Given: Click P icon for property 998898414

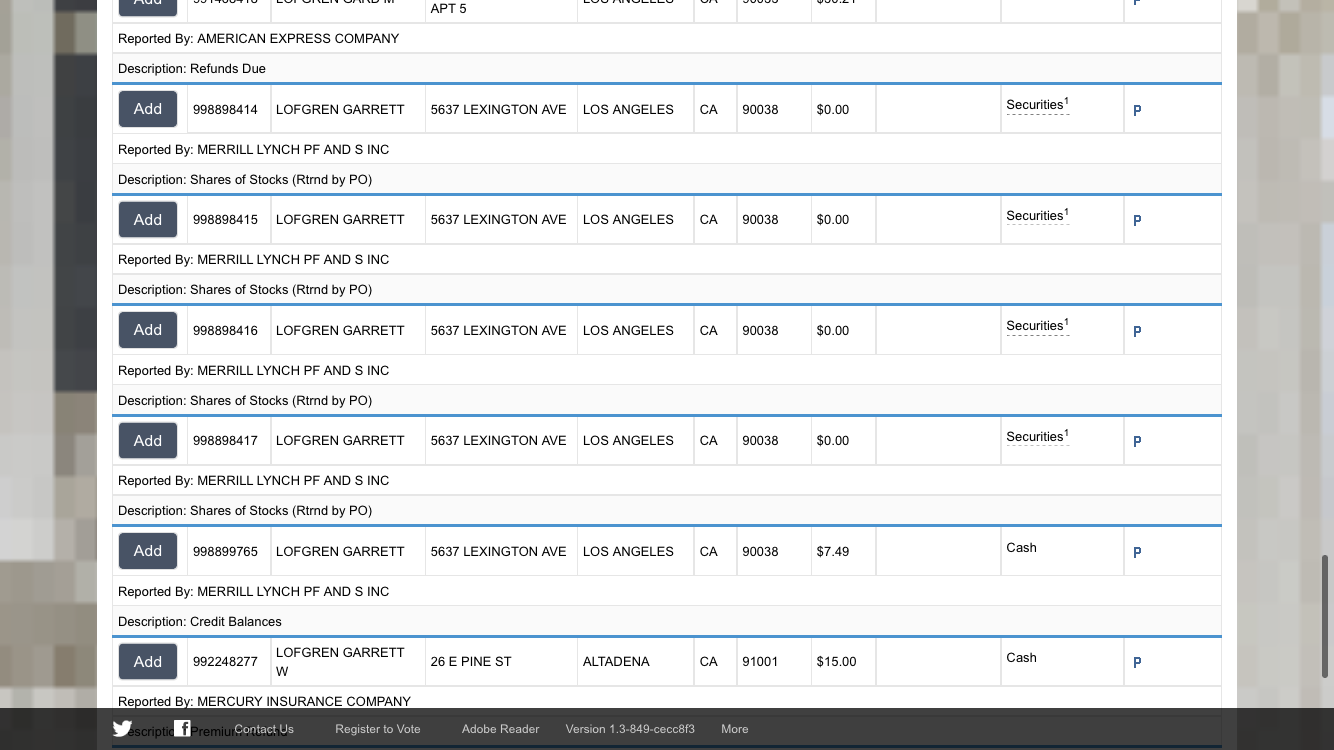Looking at the screenshot, I should click(1137, 111).
